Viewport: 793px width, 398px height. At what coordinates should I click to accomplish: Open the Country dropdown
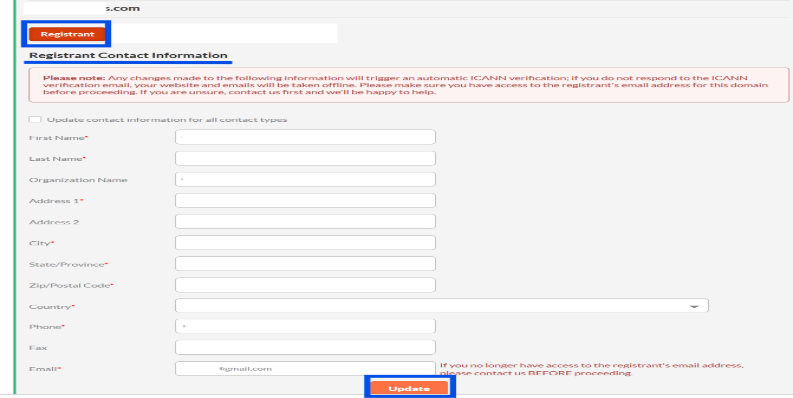pos(442,306)
